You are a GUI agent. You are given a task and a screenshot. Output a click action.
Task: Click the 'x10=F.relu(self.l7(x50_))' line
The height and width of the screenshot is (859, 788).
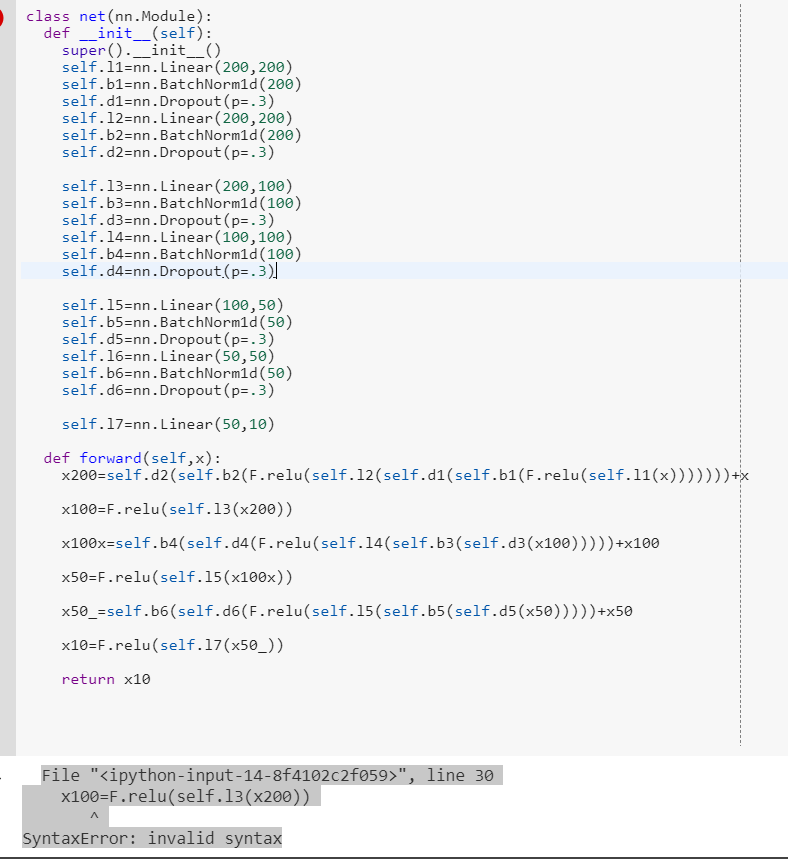[x=172, y=645]
